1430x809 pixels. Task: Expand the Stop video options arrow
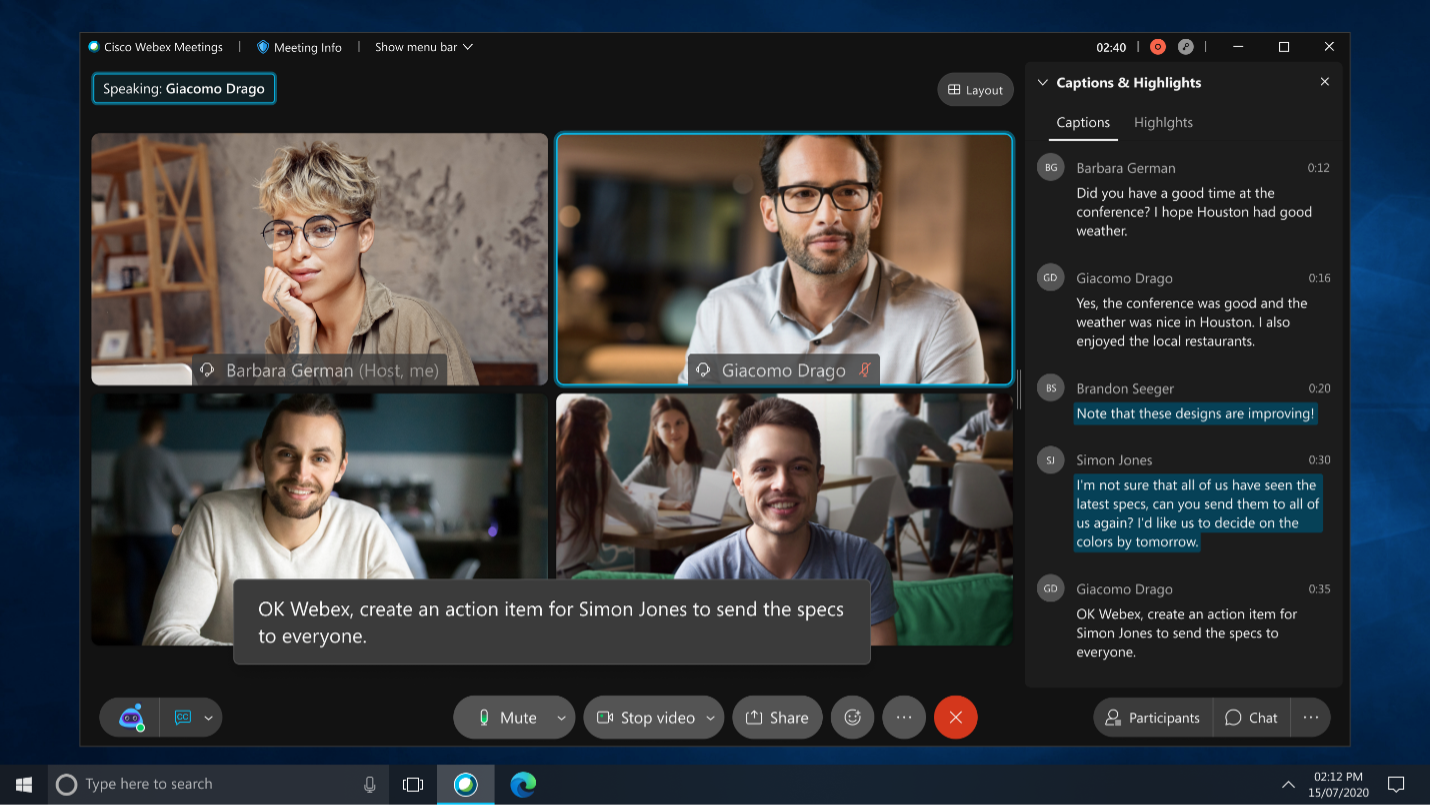click(x=710, y=717)
